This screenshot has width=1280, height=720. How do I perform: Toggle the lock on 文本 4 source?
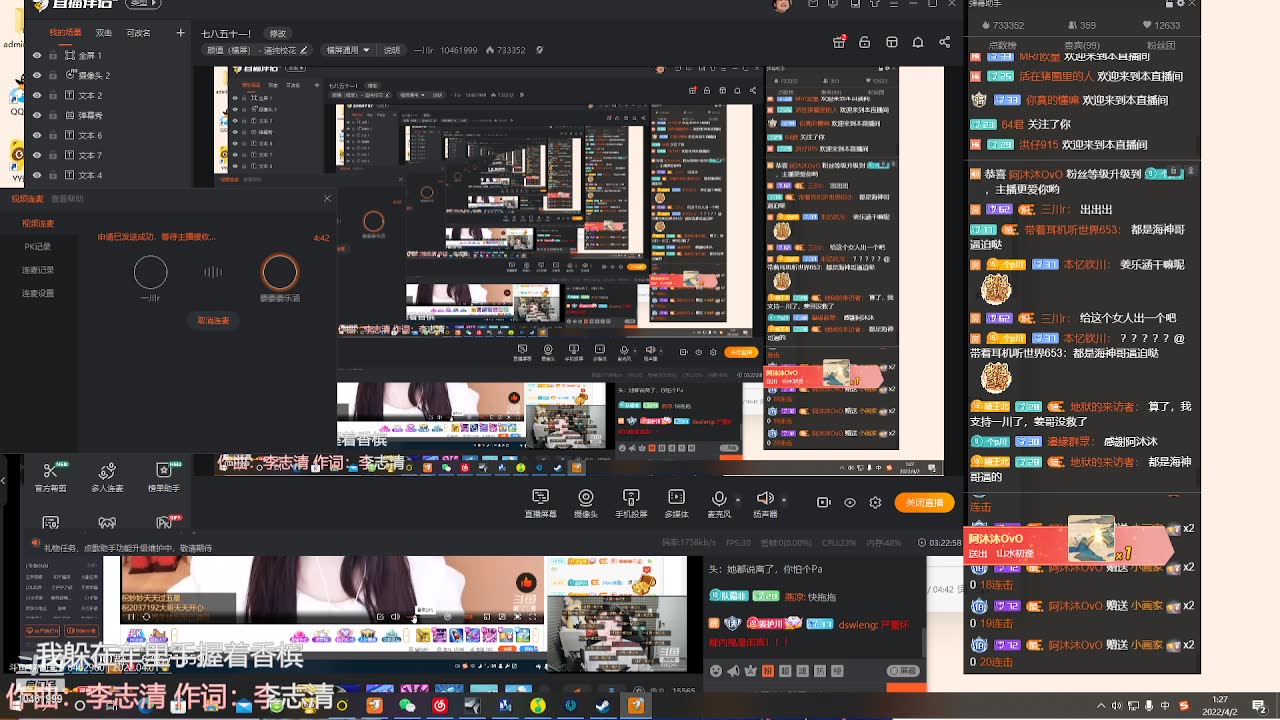click(x=53, y=175)
